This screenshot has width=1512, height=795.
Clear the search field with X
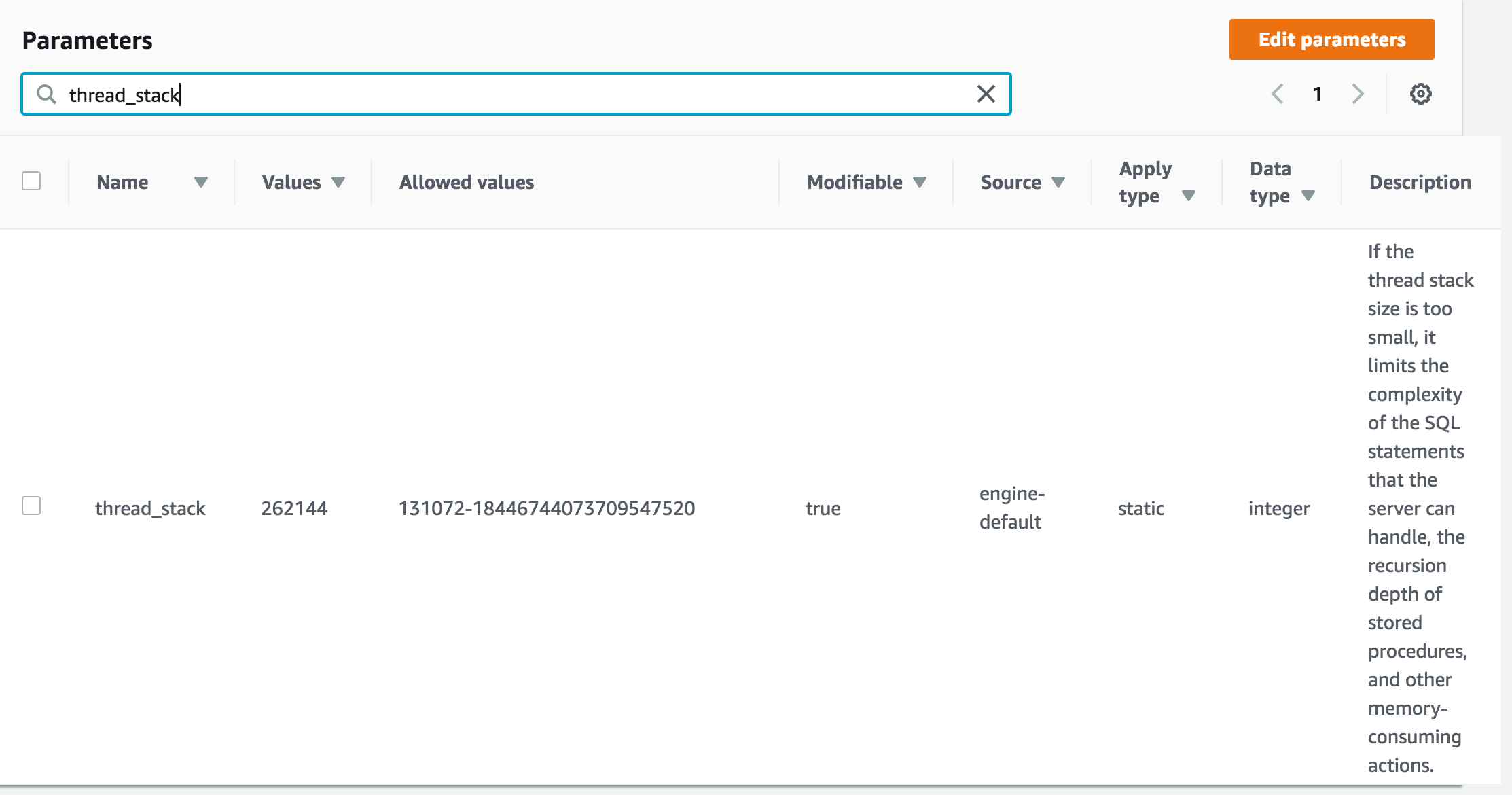pos(986,94)
